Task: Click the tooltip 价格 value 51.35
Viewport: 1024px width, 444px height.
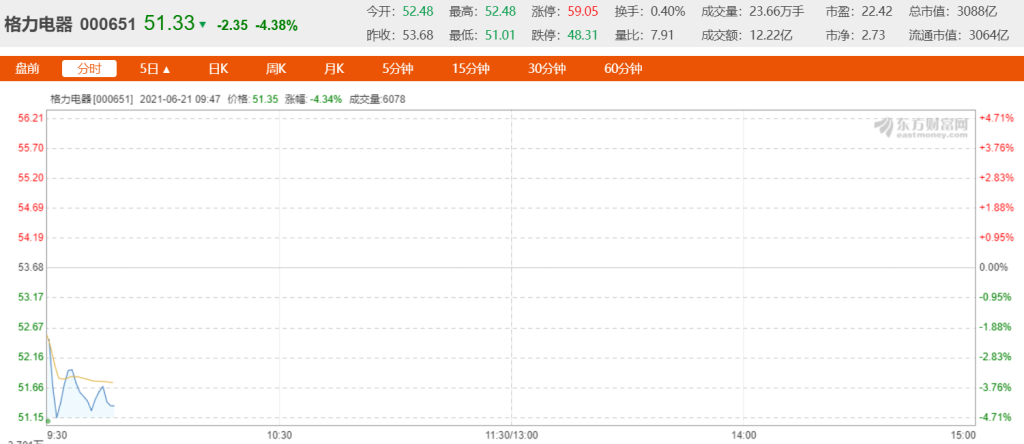Action: (x=265, y=99)
